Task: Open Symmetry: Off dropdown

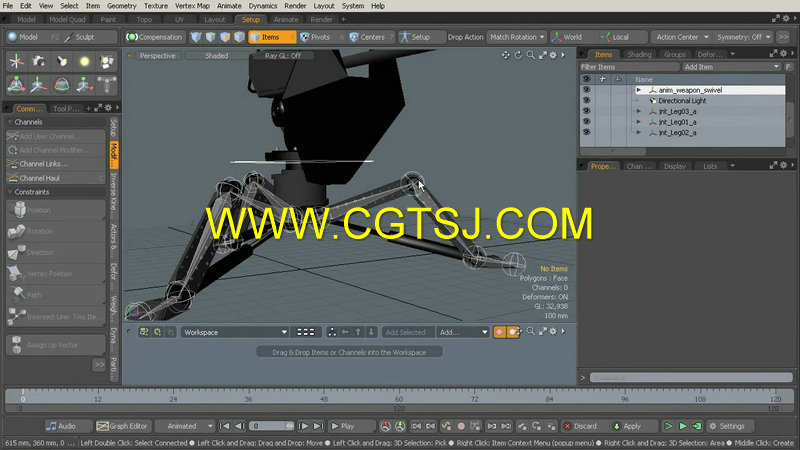Action: pos(743,37)
